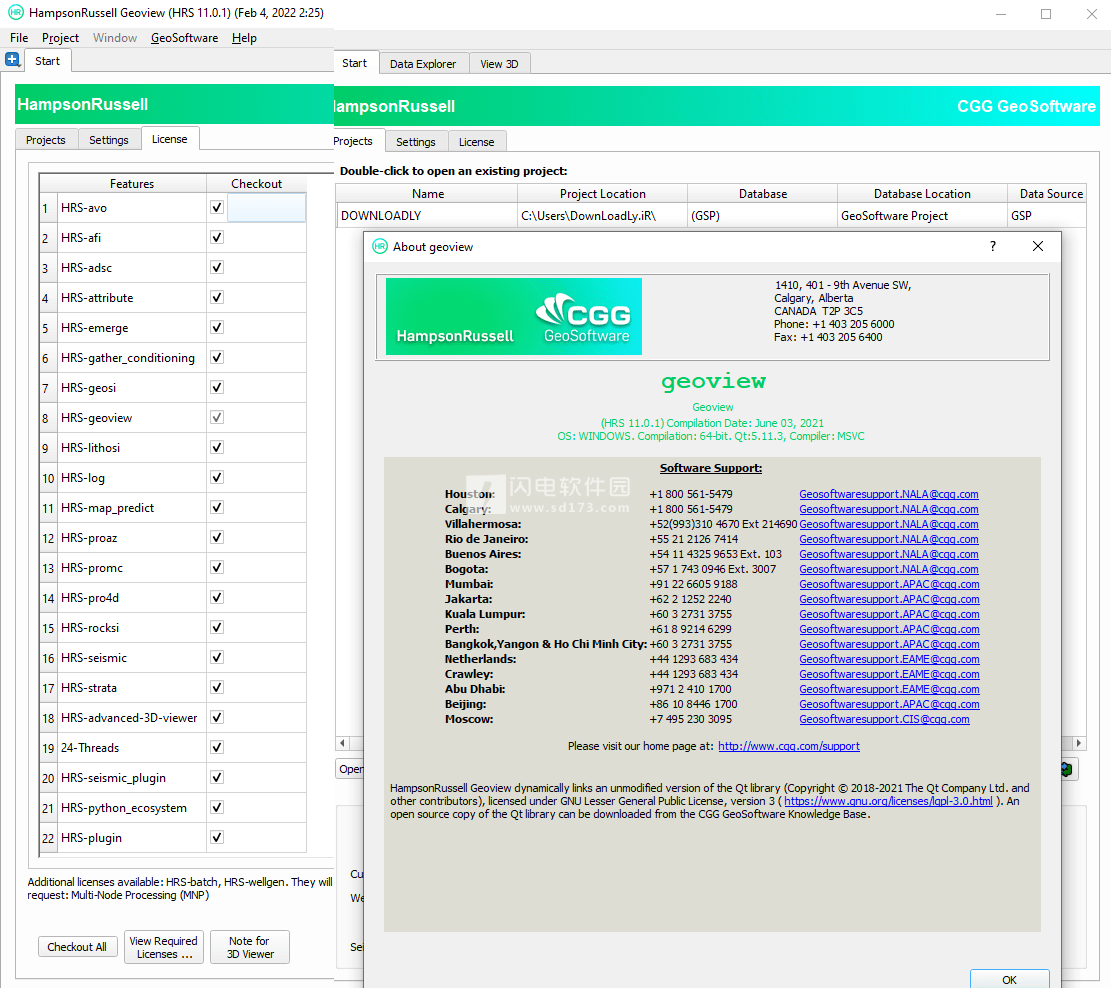1111x988 pixels.
Task: Open the GNU LGPL-3.0 license link
Action: [x=889, y=801]
